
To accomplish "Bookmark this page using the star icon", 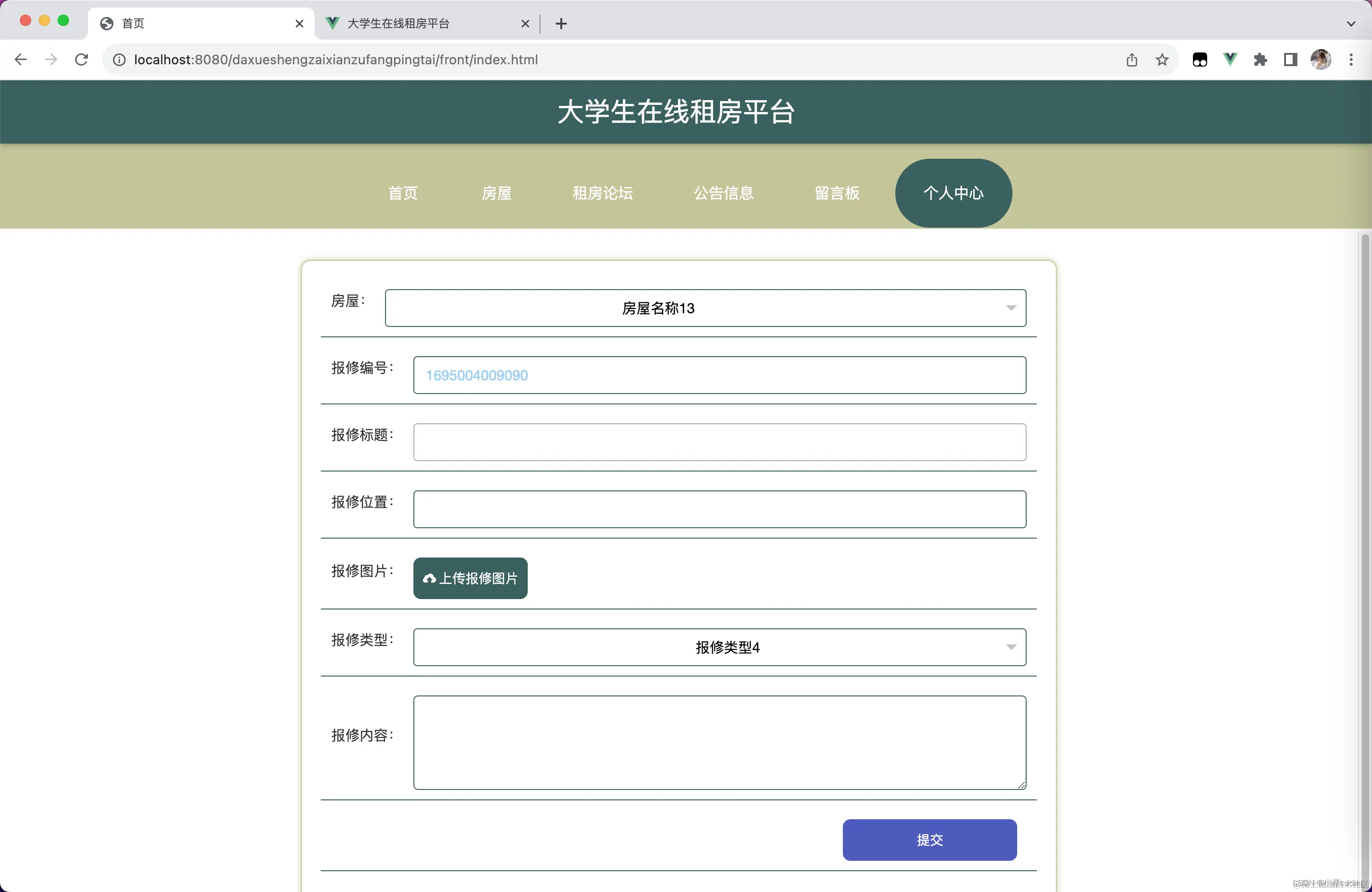I will tap(1162, 60).
